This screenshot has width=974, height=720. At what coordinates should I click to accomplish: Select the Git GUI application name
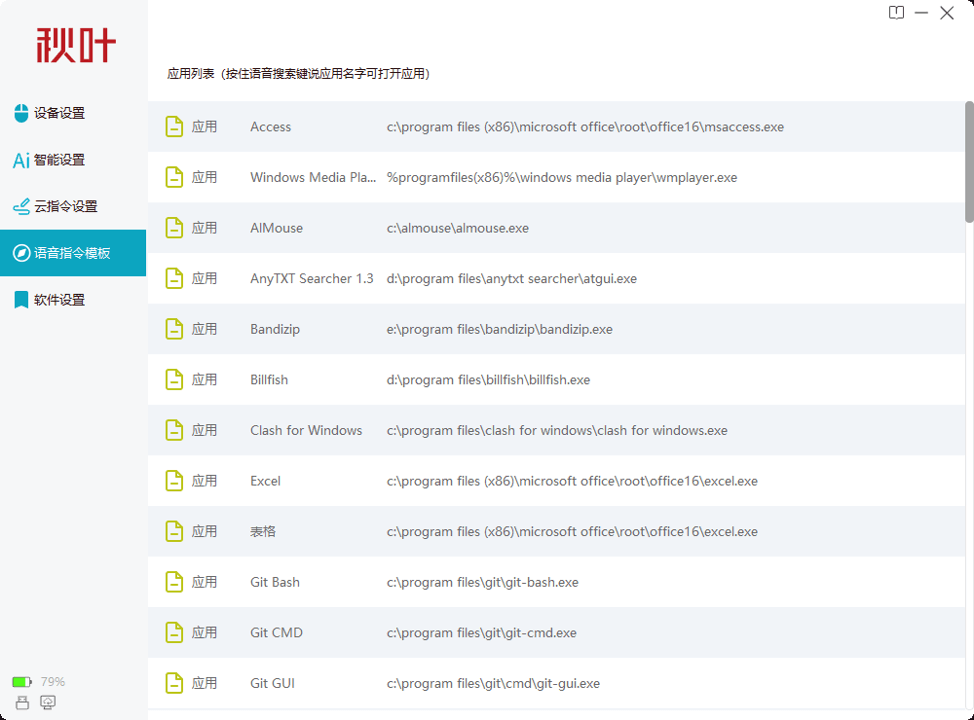(x=272, y=683)
